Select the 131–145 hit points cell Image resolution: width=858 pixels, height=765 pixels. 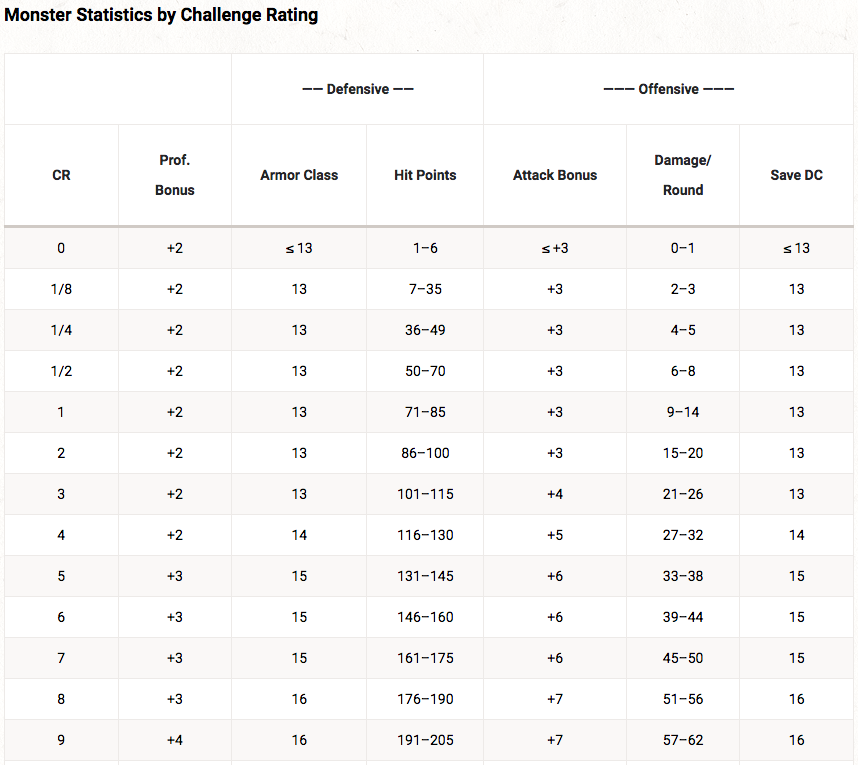(425, 576)
